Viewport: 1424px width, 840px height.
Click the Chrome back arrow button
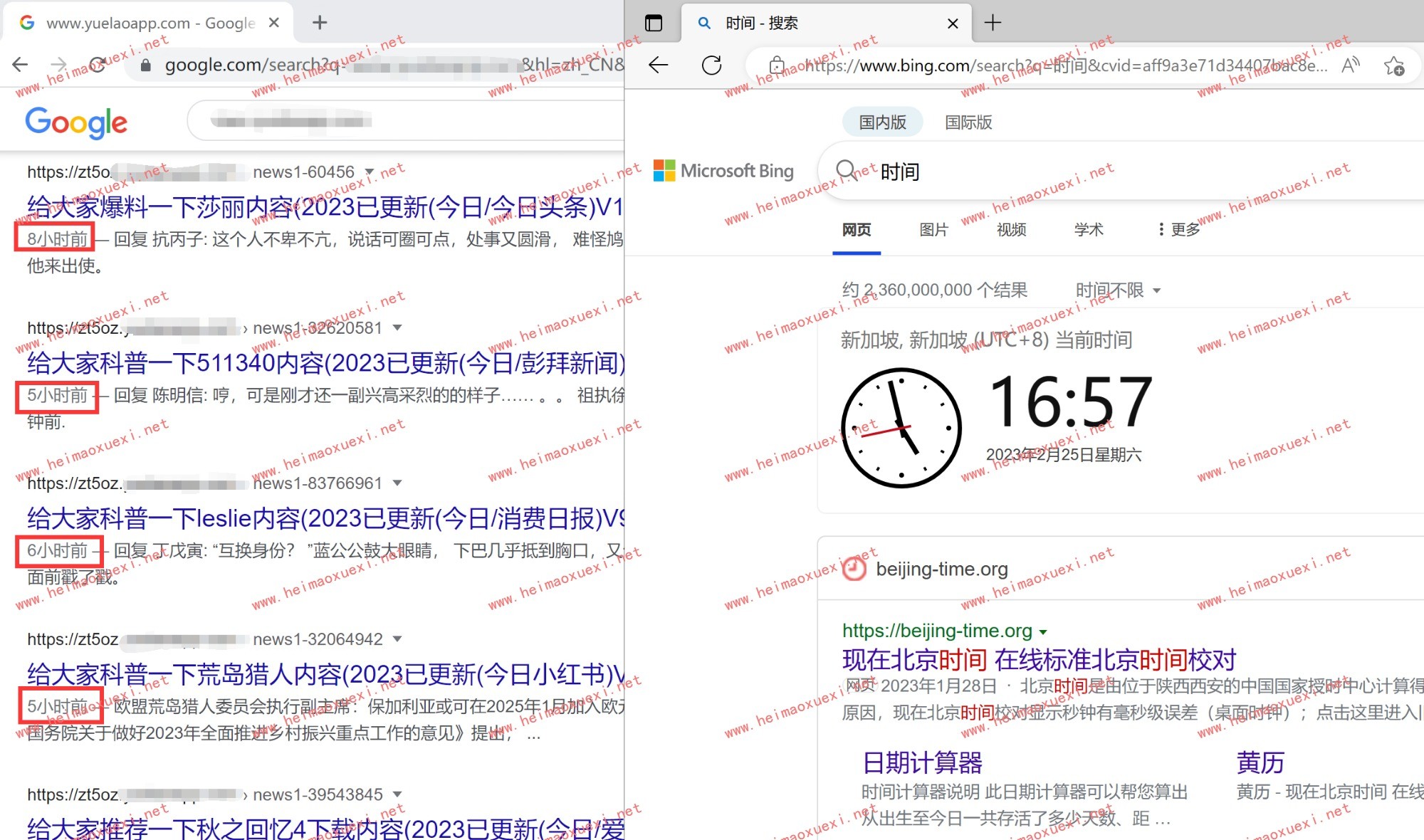pos(20,65)
